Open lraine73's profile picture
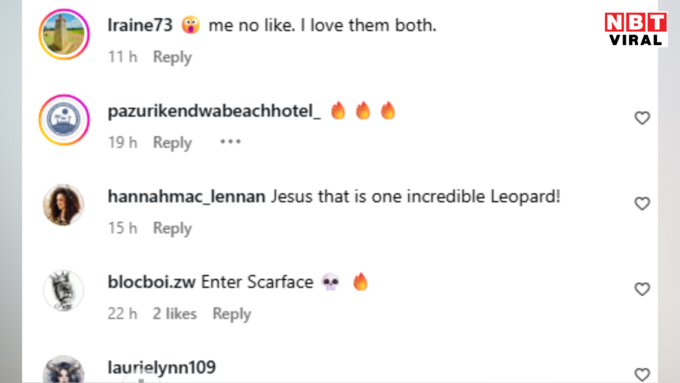Viewport: 680px width, 383px height. coord(64,34)
